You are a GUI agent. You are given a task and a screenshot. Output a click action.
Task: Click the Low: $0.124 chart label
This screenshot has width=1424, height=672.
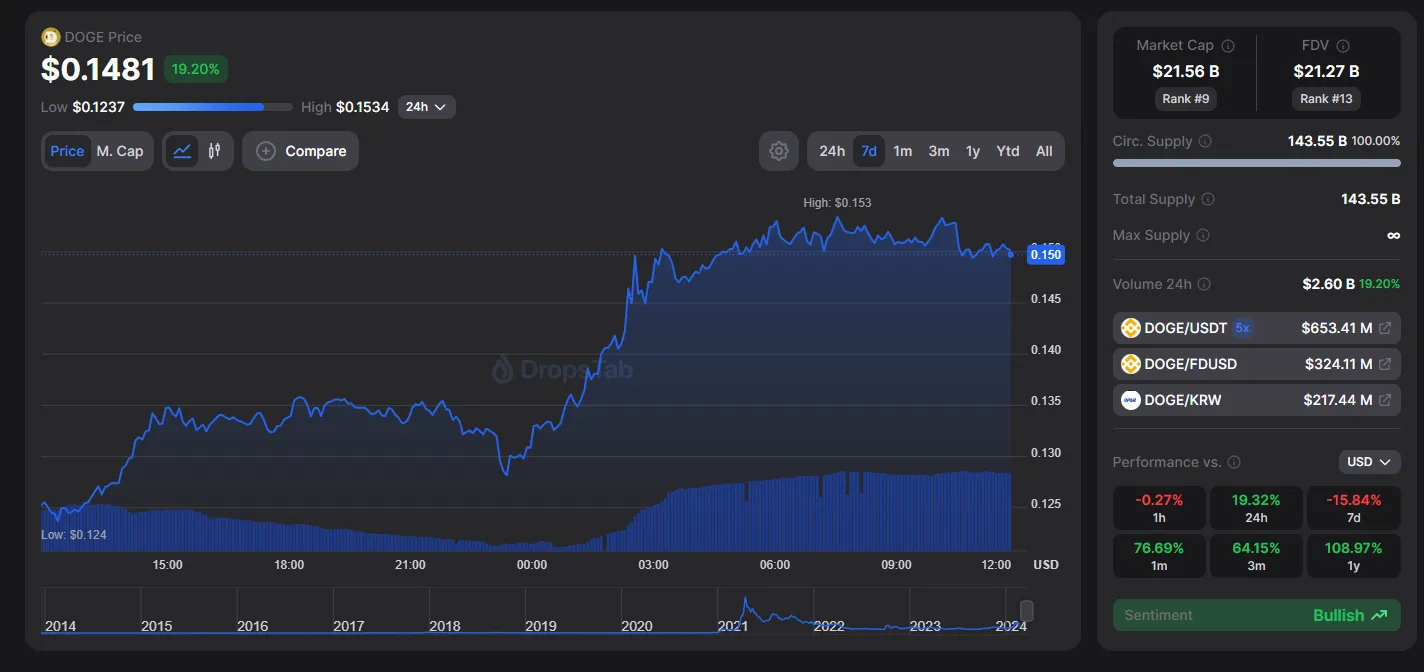point(74,535)
